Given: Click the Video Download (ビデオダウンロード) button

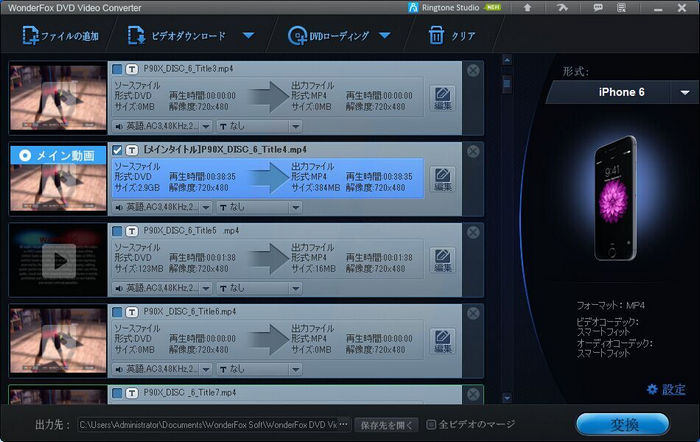Looking at the screenshot, I should [177, 35].
